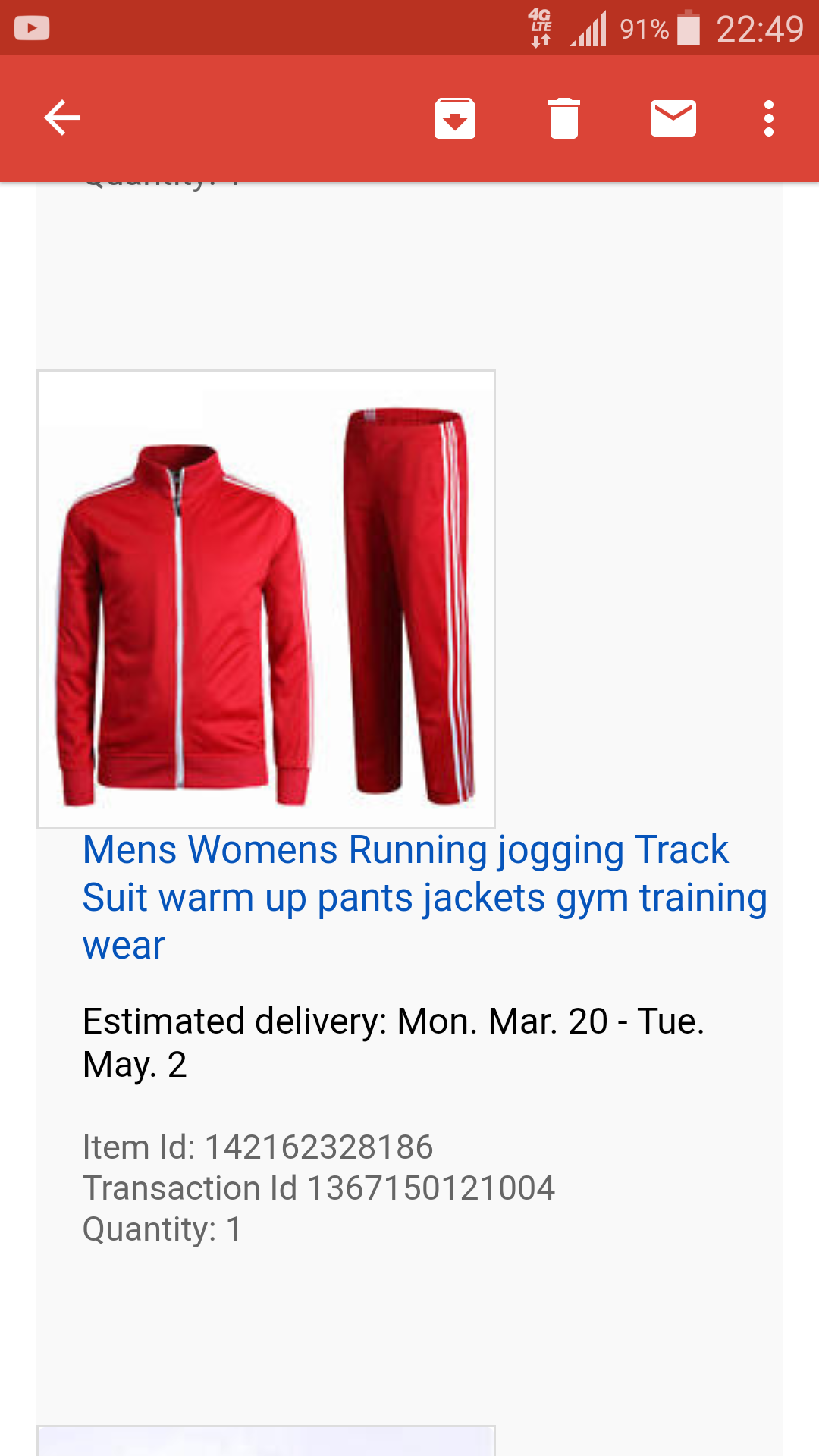Archive this email with the box icon
Viewport: 819px width, 1456px height.
(455, 118)
